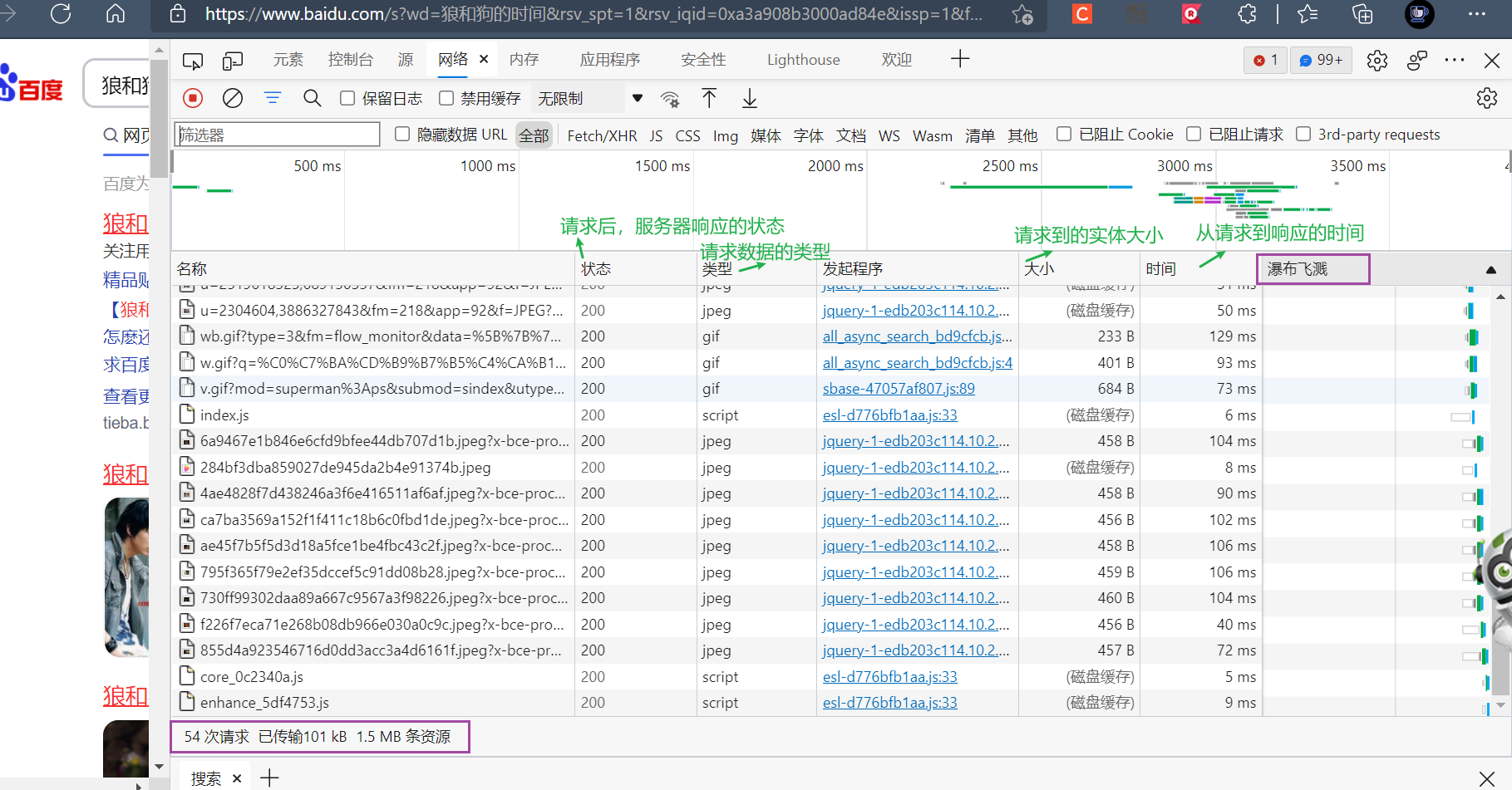The image size is (1512, 790).
Task: Select the index.js request row
Action: (716, 415)
